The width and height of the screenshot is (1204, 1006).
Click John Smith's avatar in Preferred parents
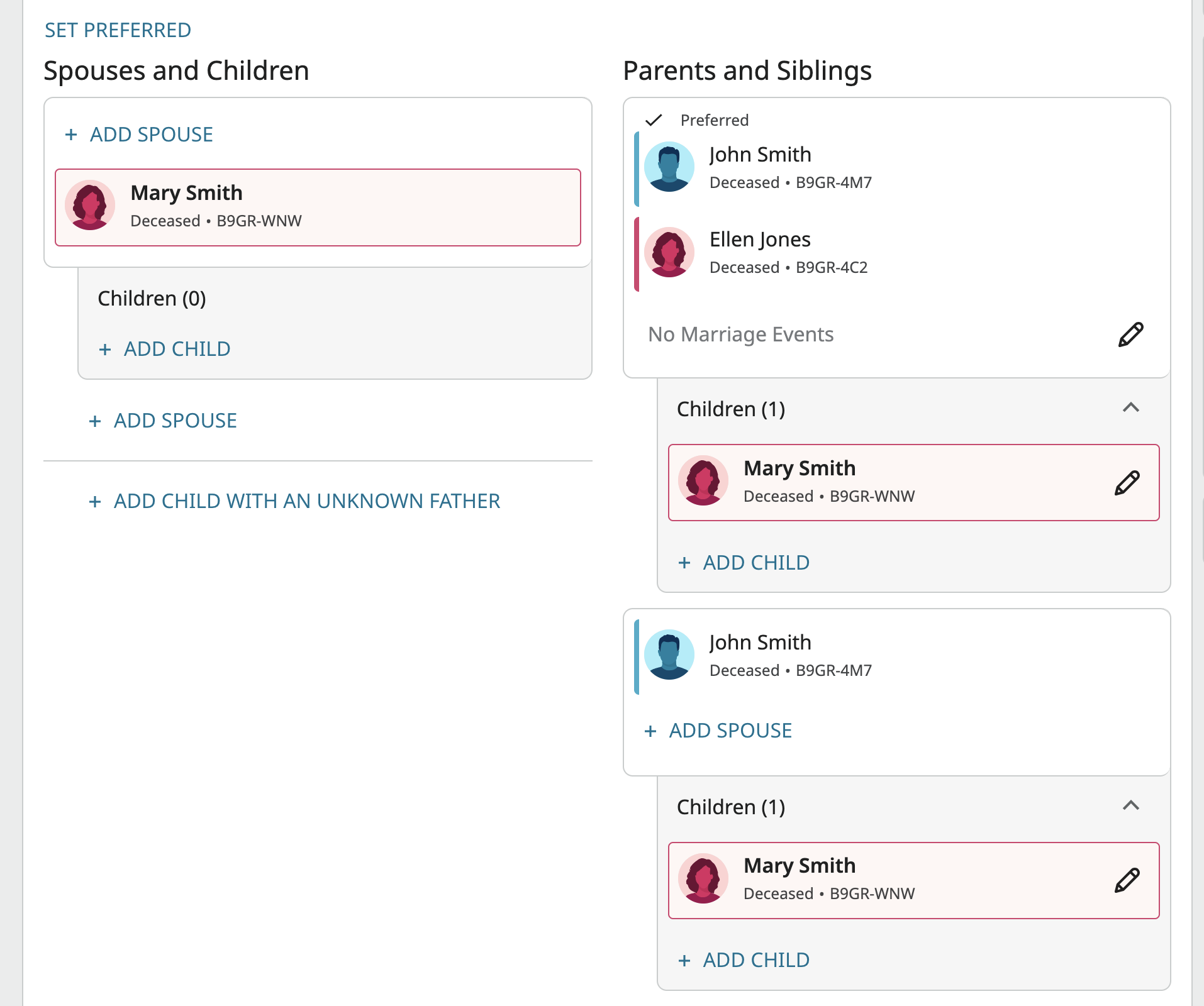click(x=669, y=167)
